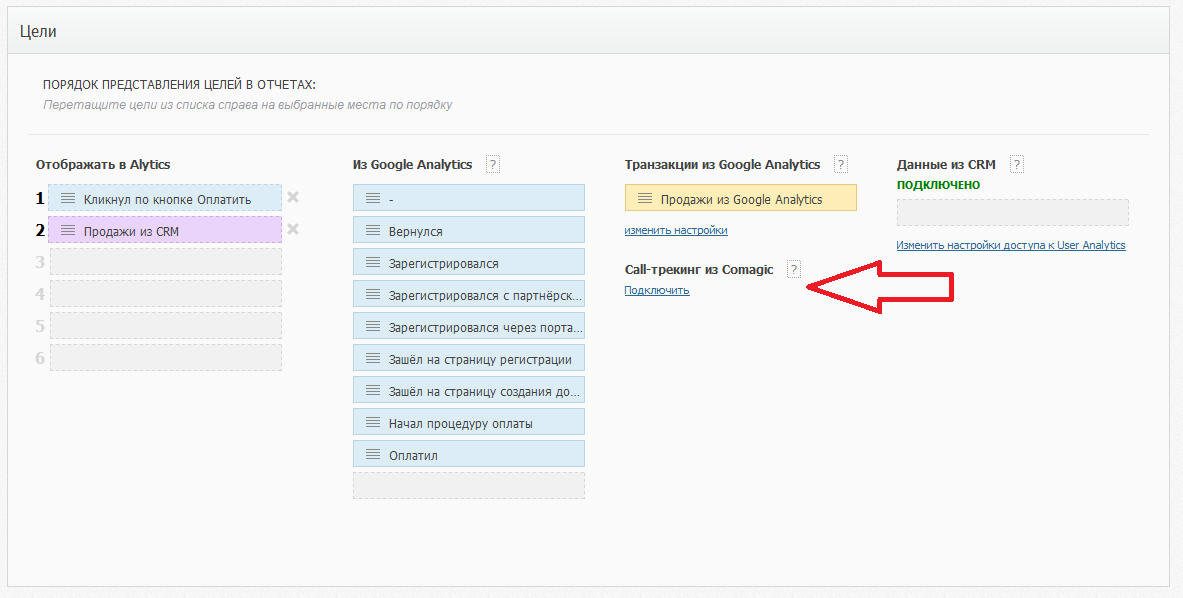The image size is (1183, 598).
Task: Click drag handle of Зарегистрировался goal
Action: click(372, 263)
